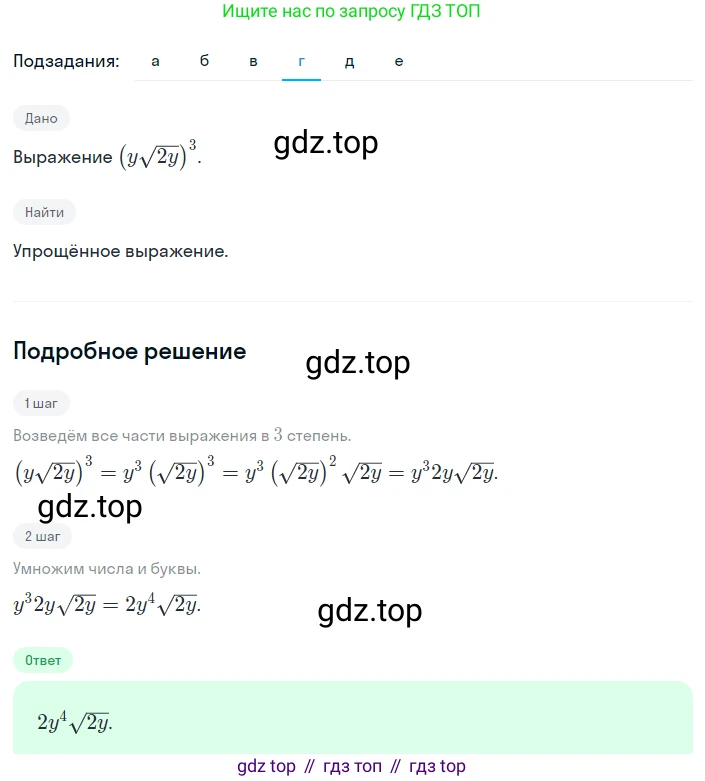Image resolution: width=705 pixels, height=781 pixels.
Task: Click the footer text gdz top // гдз топ
Action: (x=352, y=766)
